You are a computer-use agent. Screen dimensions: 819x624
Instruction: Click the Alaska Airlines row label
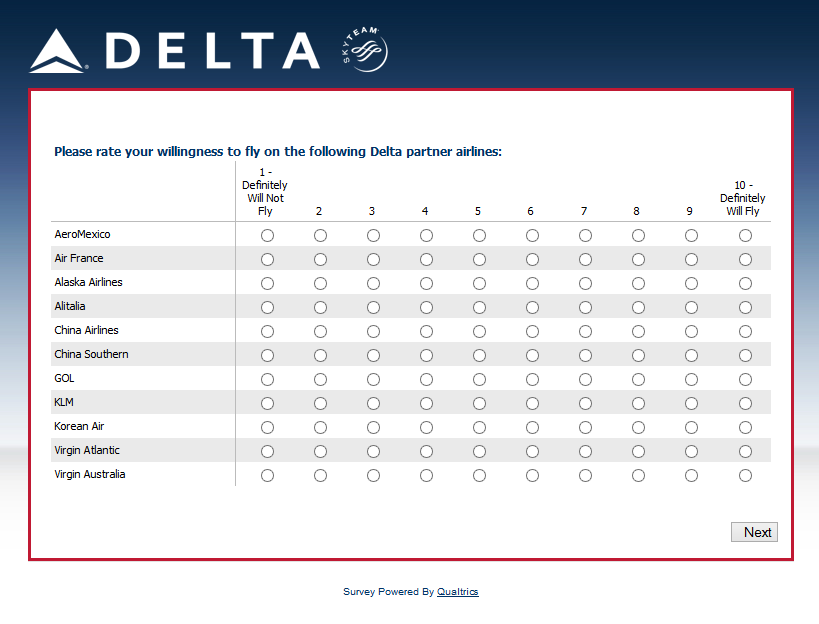coord(88,282)
